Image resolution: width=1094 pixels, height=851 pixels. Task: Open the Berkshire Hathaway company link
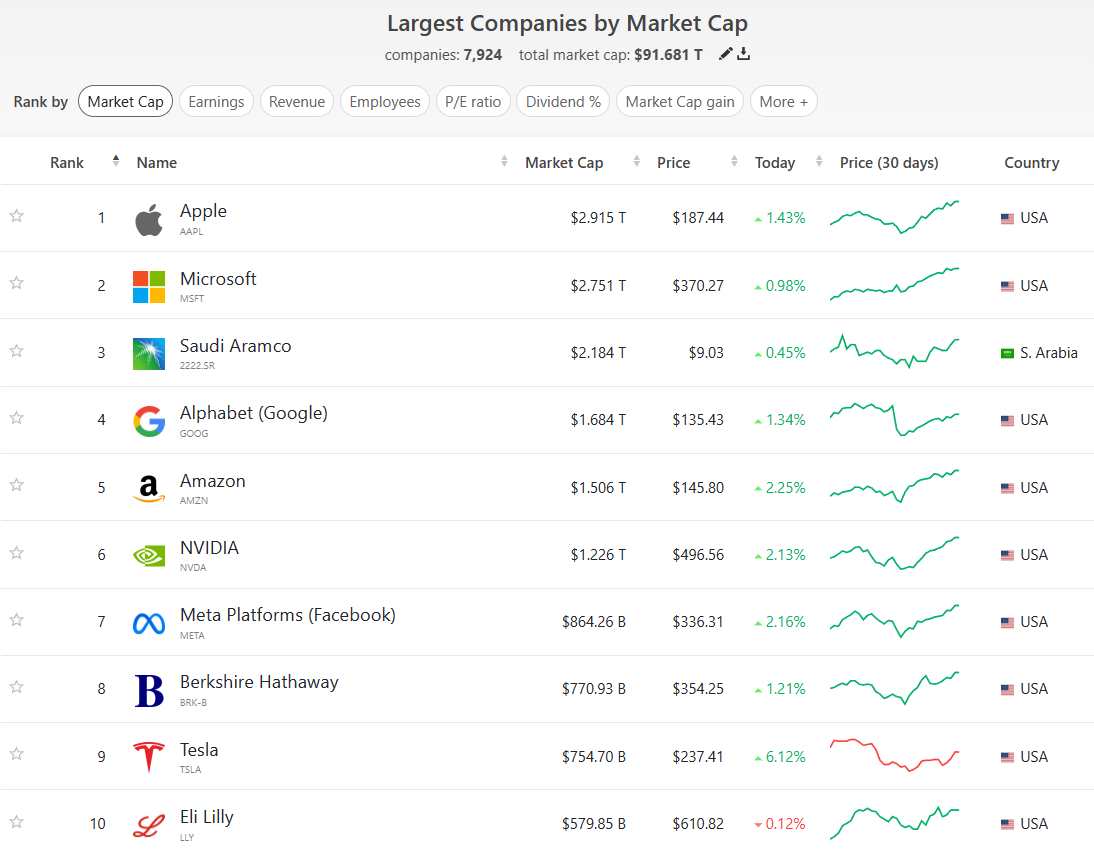click(x=259, y=682)
